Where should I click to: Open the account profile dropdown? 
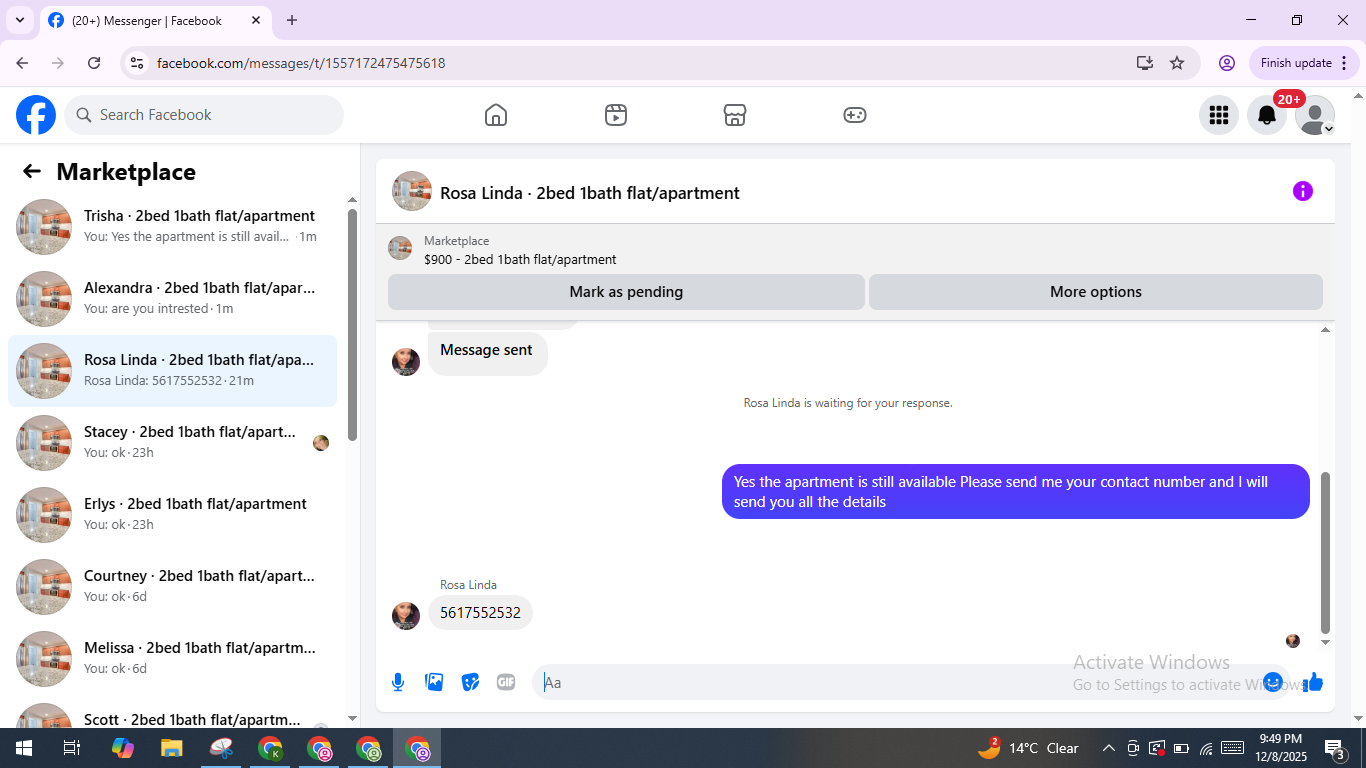point(1315,115)
